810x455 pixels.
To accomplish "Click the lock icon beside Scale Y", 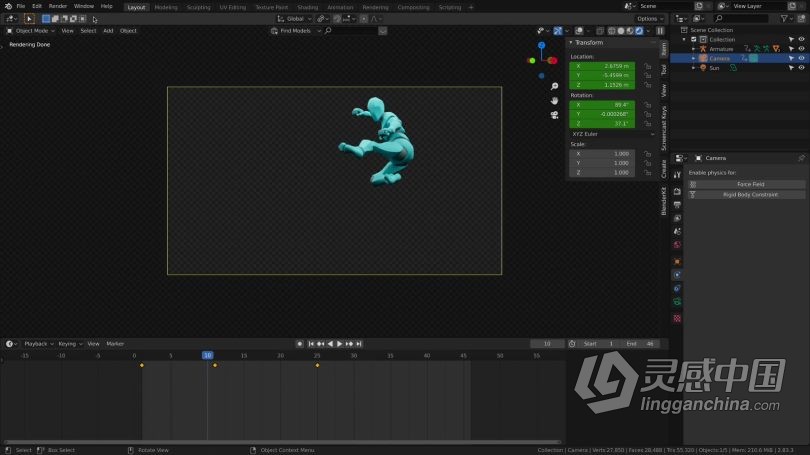I will tap(647, 163).
